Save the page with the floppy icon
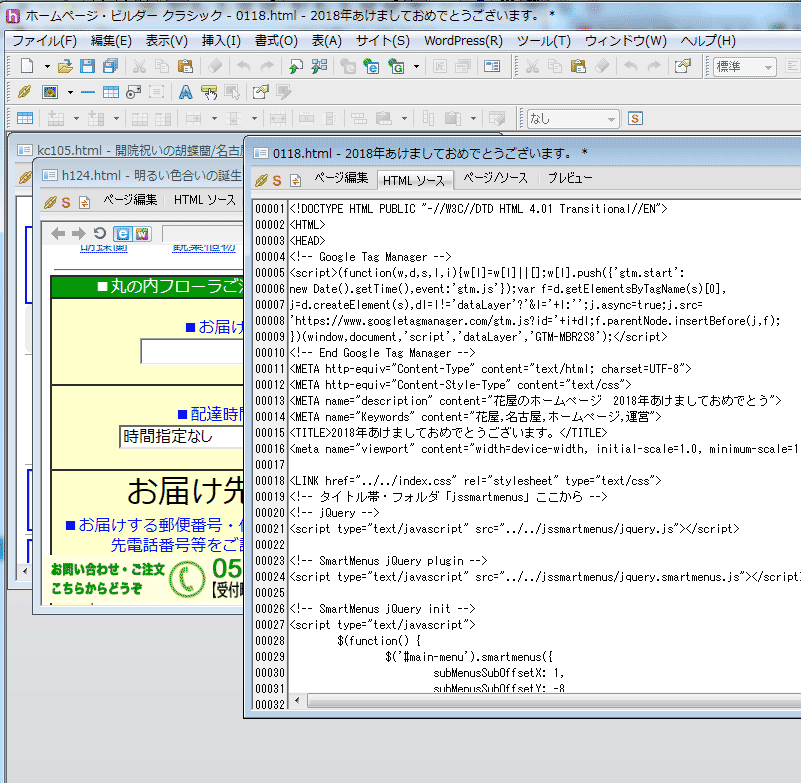This screenshot has width=801, height=783. tap(87, 66)
